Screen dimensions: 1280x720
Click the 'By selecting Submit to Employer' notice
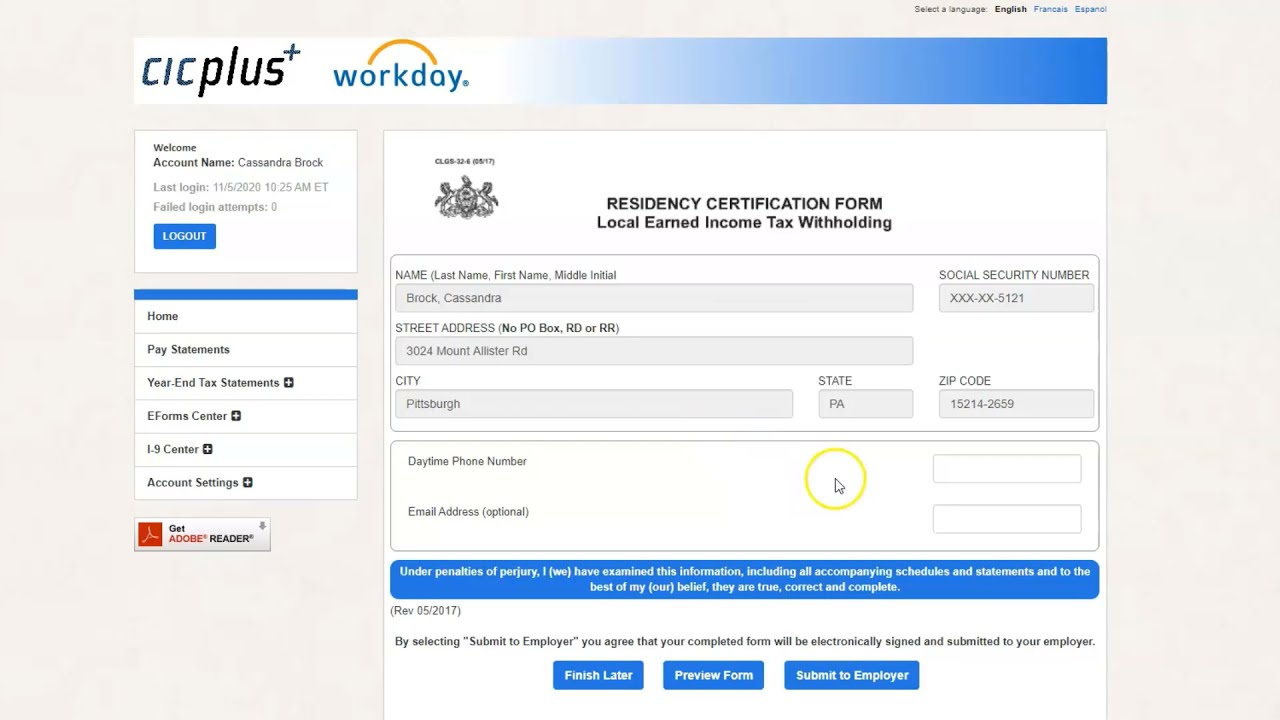[x=745, y=642]
